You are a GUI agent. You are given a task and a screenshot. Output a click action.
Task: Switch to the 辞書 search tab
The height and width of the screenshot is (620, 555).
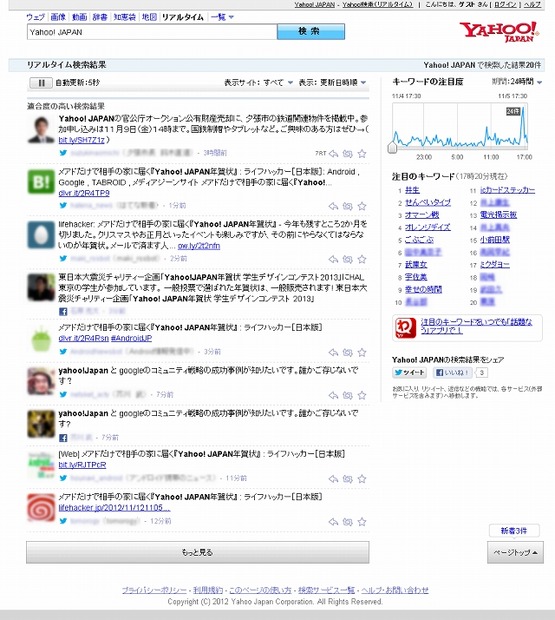click(100, 17)
